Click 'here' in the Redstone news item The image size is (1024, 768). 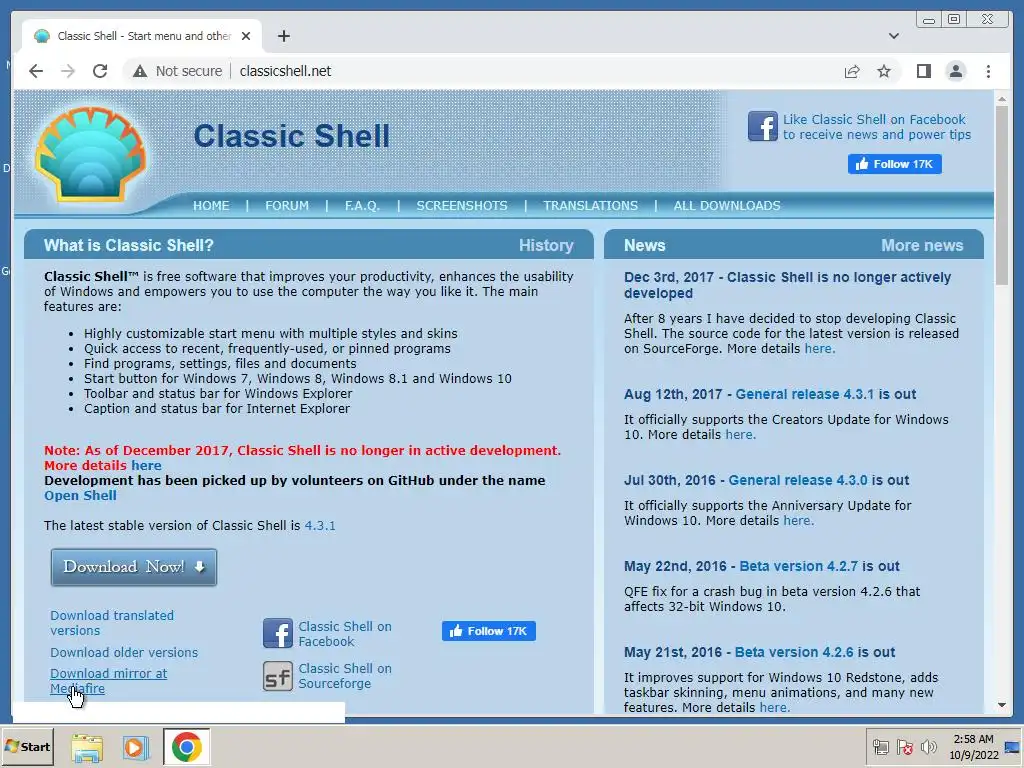(x=774, y=707)
